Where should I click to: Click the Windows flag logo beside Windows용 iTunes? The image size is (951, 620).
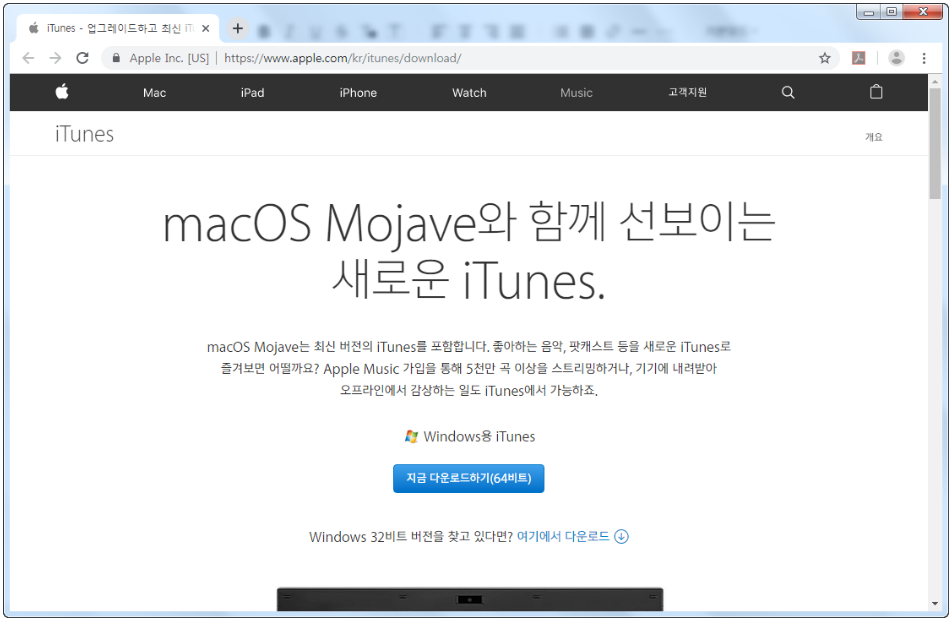pyautogui.click(x=411, y=436)
